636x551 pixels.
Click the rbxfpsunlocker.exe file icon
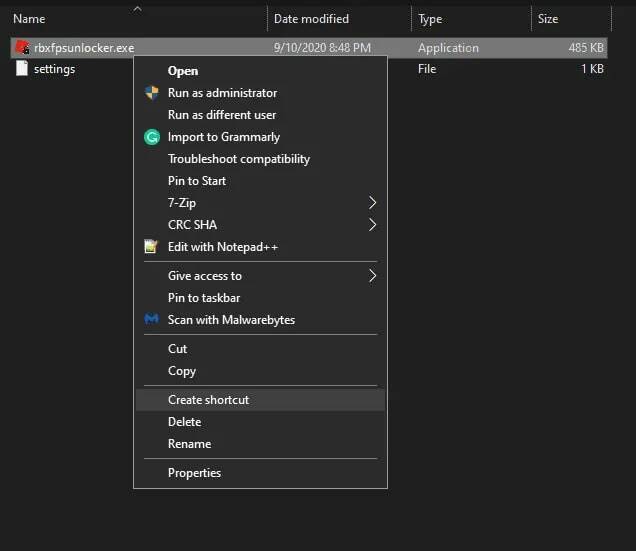tap(22, 48)
